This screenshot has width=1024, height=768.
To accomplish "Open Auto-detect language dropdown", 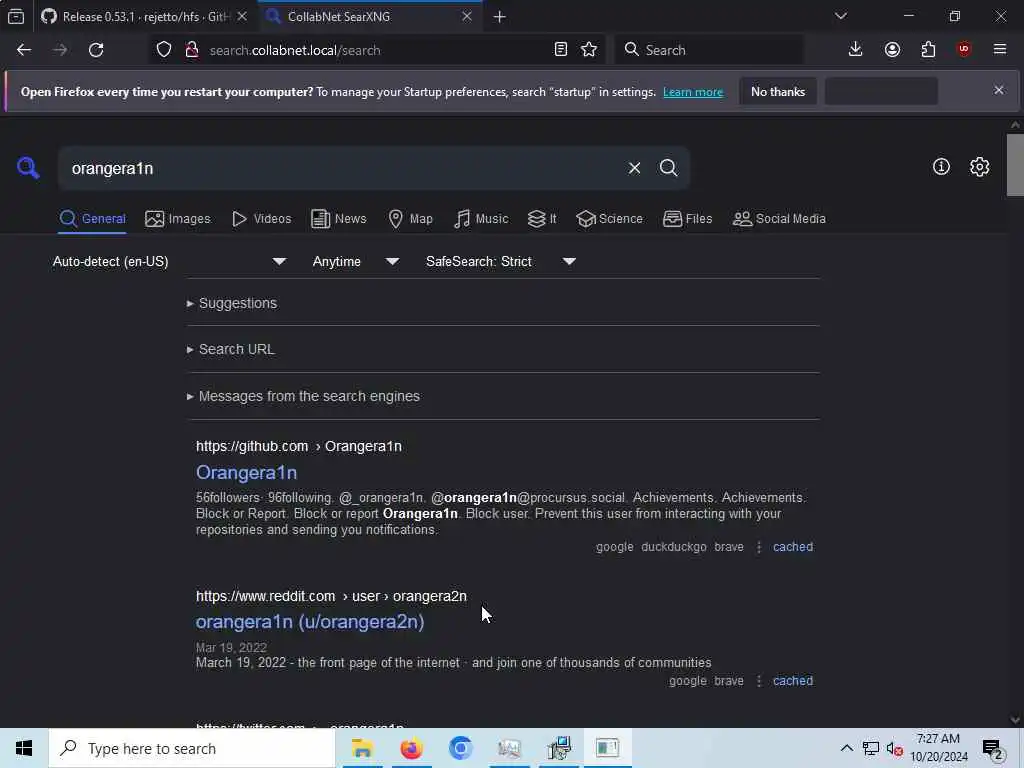I will tap(169, 261).
